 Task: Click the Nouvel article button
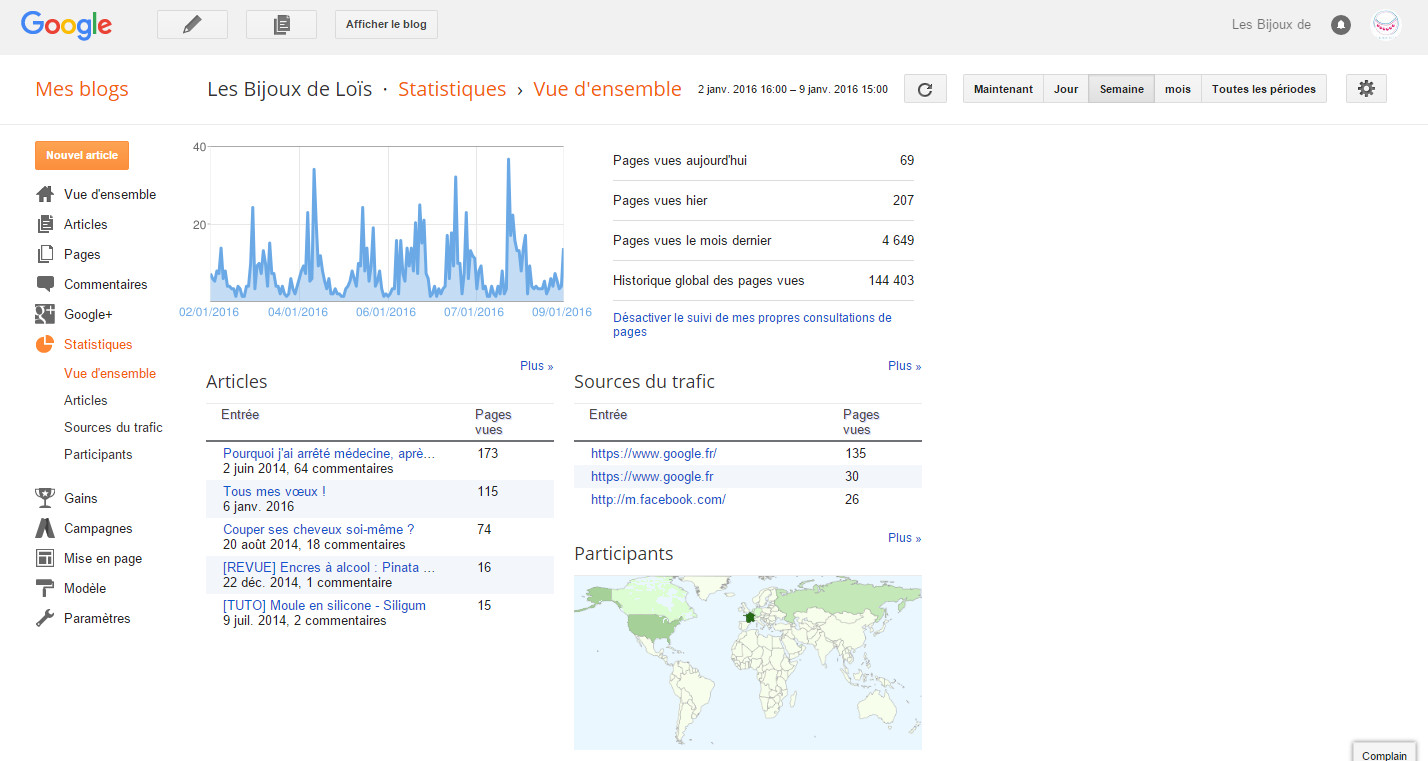[x=82, y=155]
